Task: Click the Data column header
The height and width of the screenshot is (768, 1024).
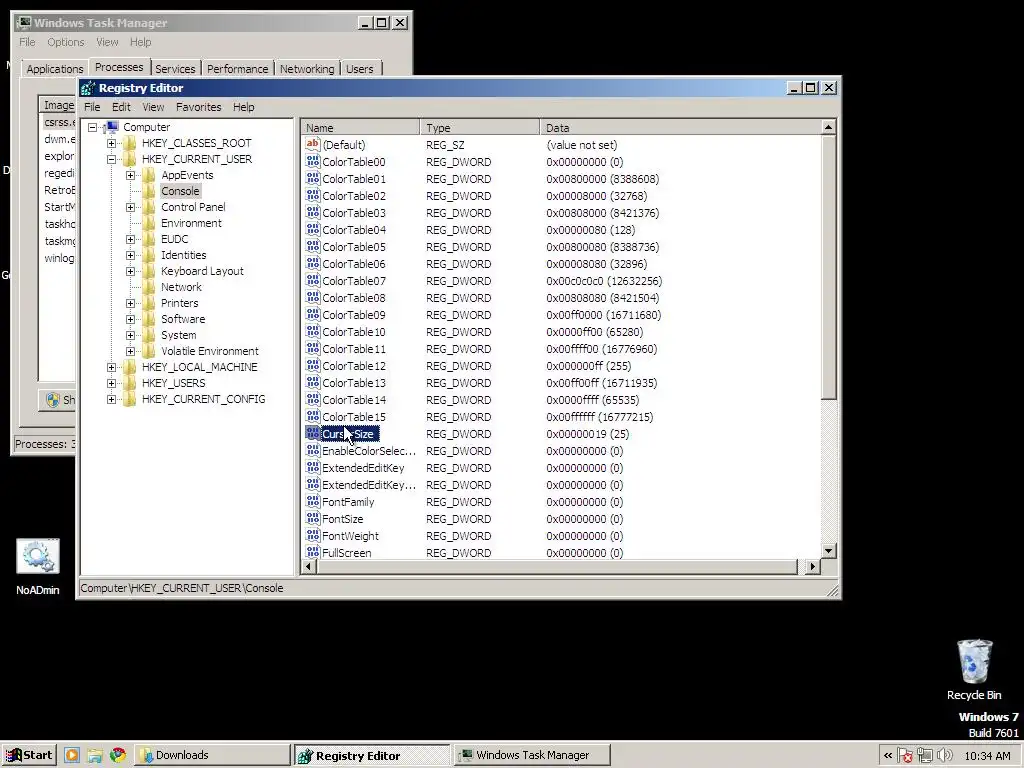Action: pyautogui.click(x=680, y=128)
